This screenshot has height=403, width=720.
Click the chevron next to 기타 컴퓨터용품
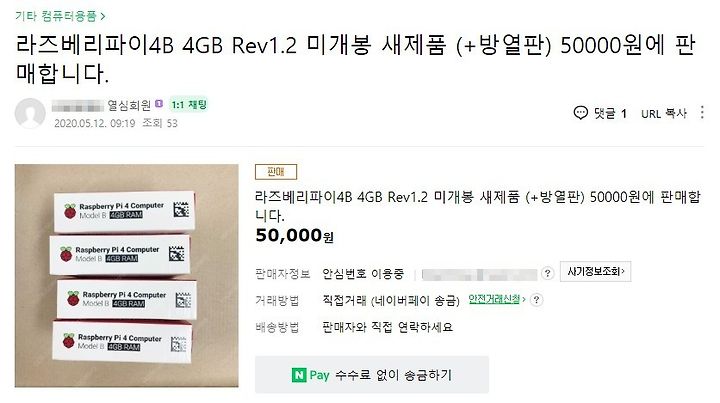103,17
